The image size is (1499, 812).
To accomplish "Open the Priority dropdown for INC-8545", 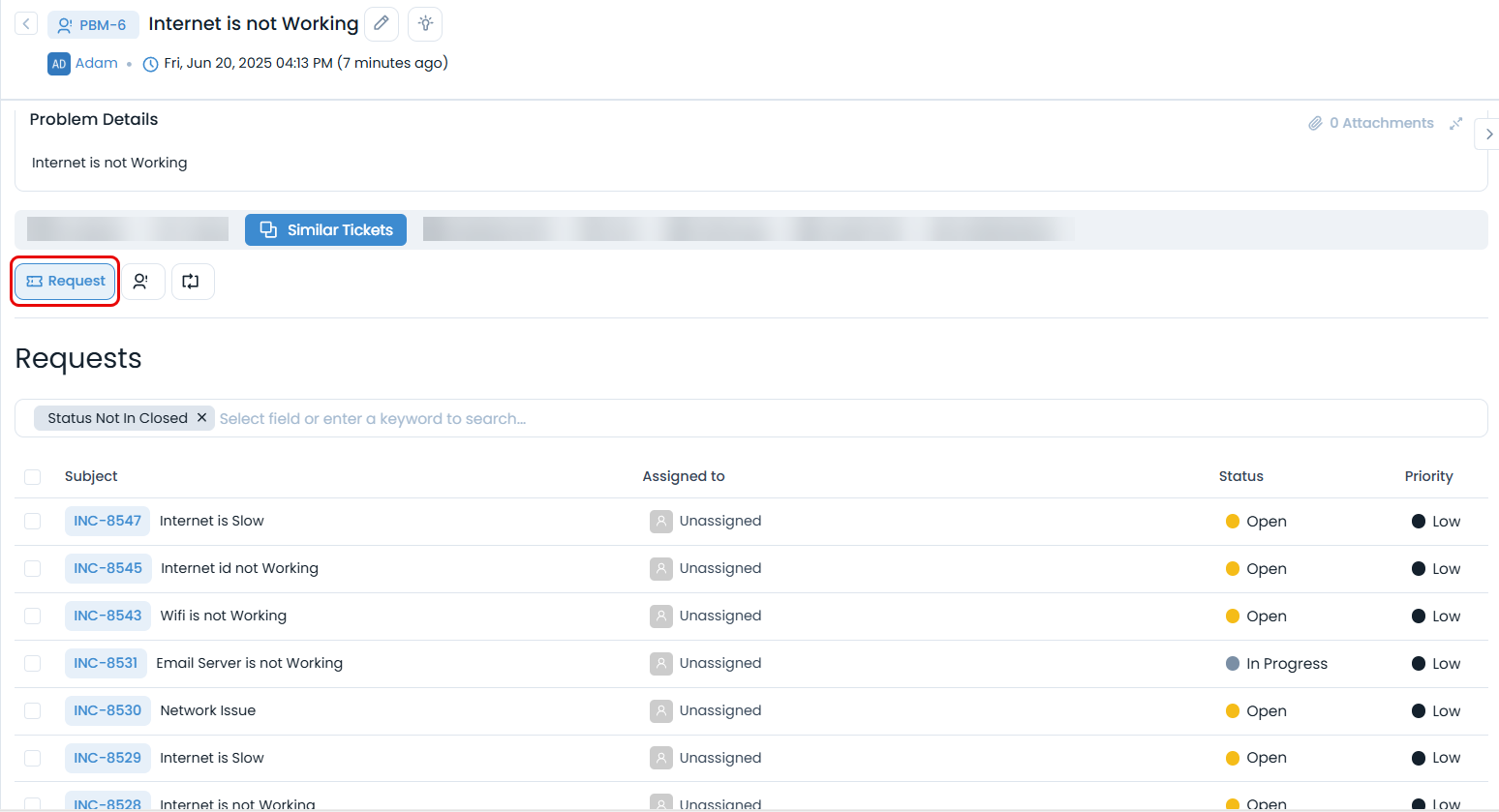I will [1436, 569].
